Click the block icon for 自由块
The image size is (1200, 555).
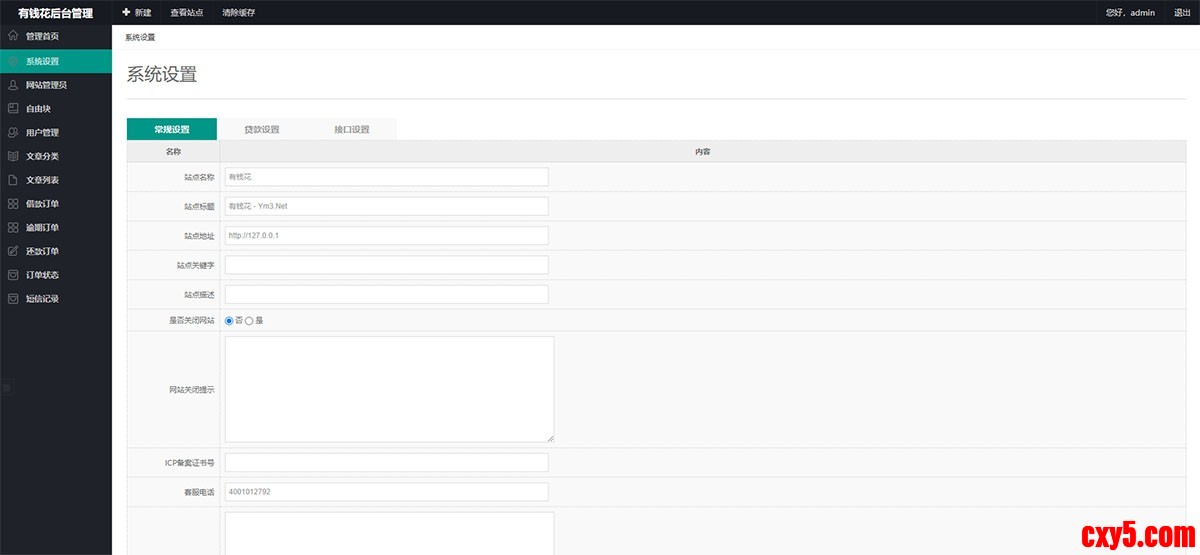(13, 108)
